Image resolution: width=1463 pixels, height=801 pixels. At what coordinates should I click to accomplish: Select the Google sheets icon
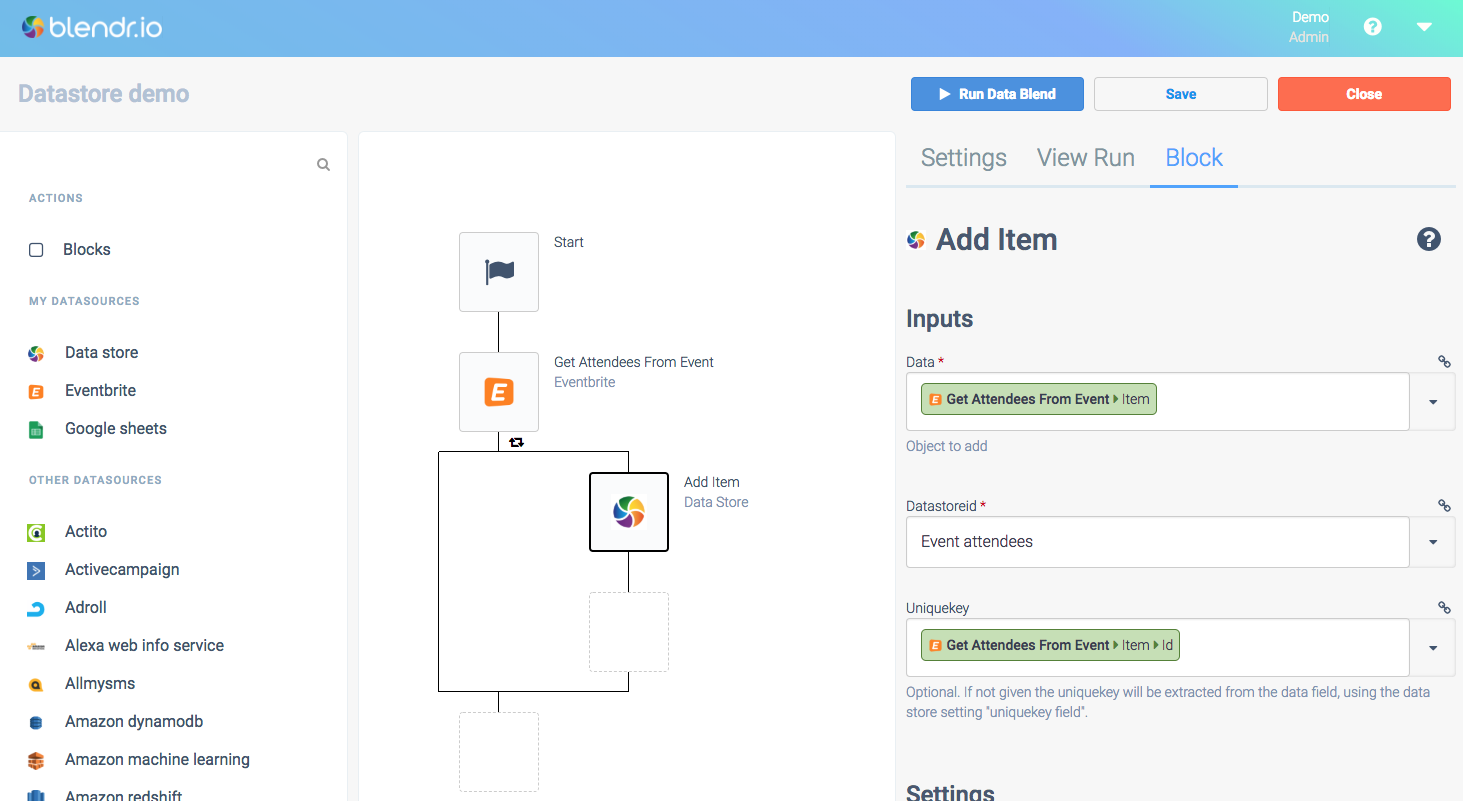(x=36, y=430)
